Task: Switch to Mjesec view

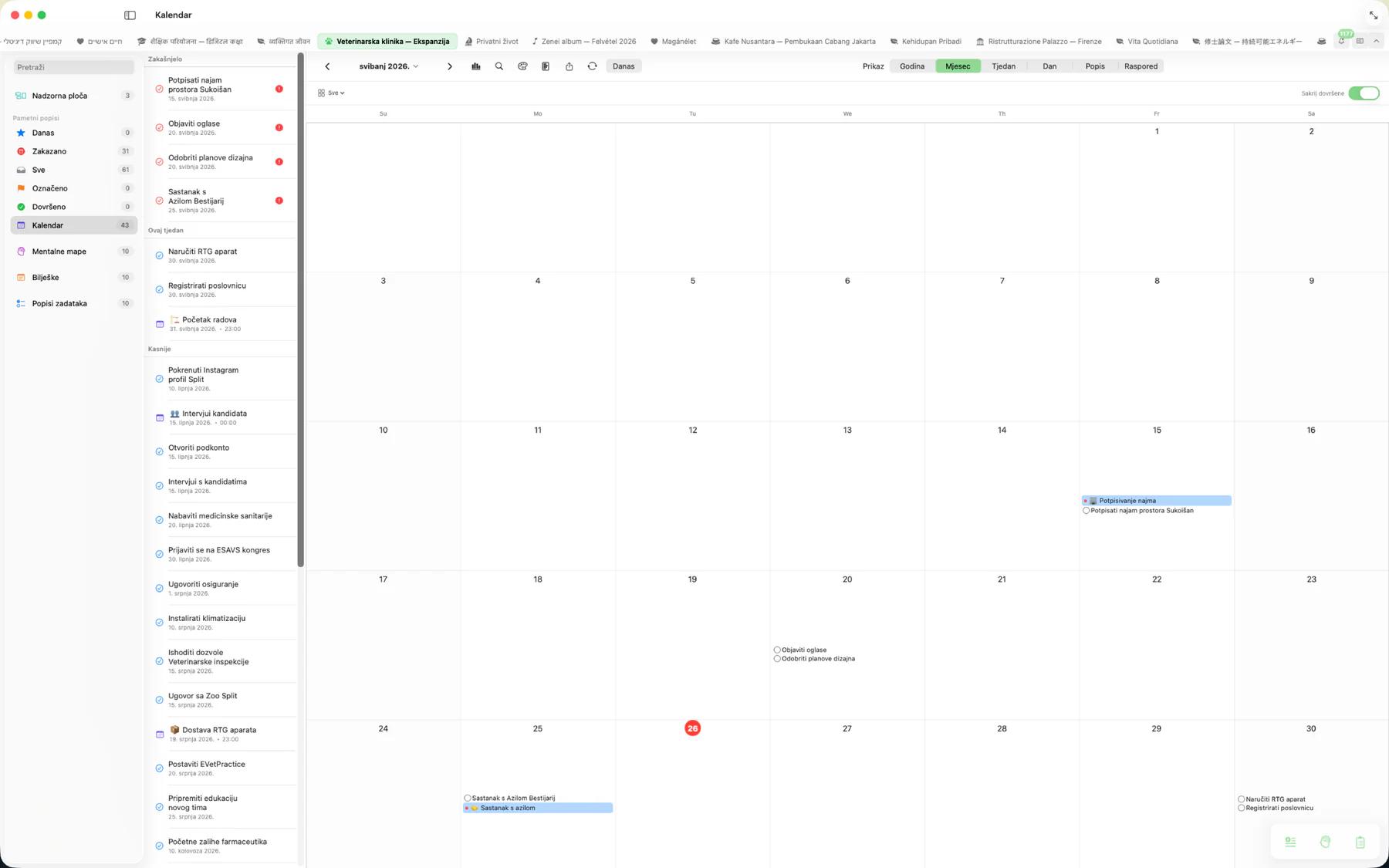Action: pyautogui.click(x=958, y=66)
